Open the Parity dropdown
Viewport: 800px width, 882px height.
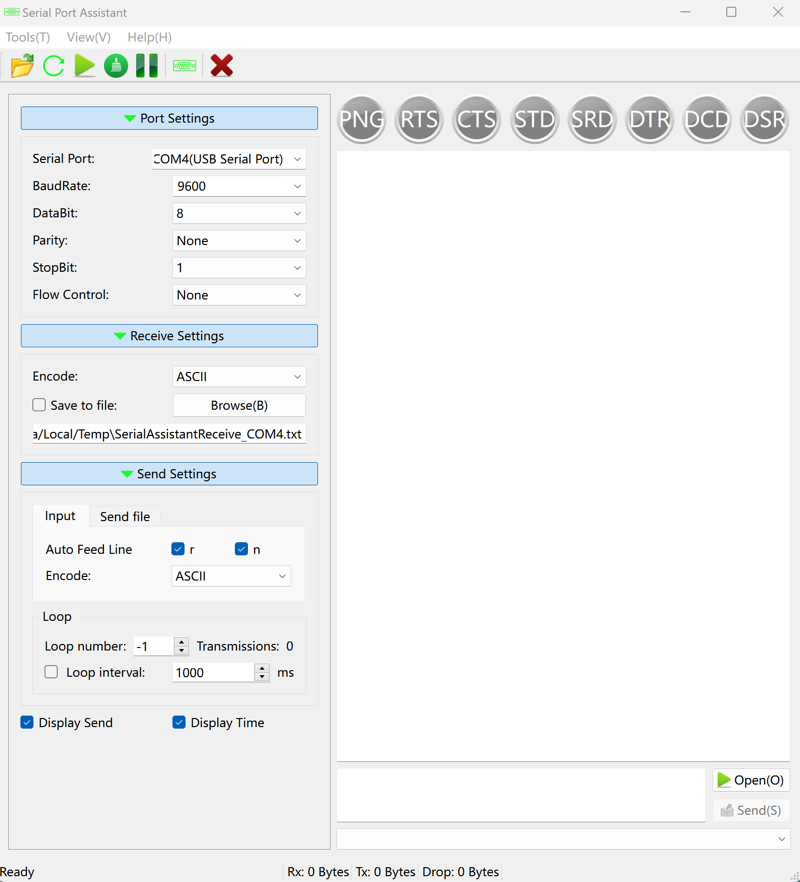tap(239, 241)
